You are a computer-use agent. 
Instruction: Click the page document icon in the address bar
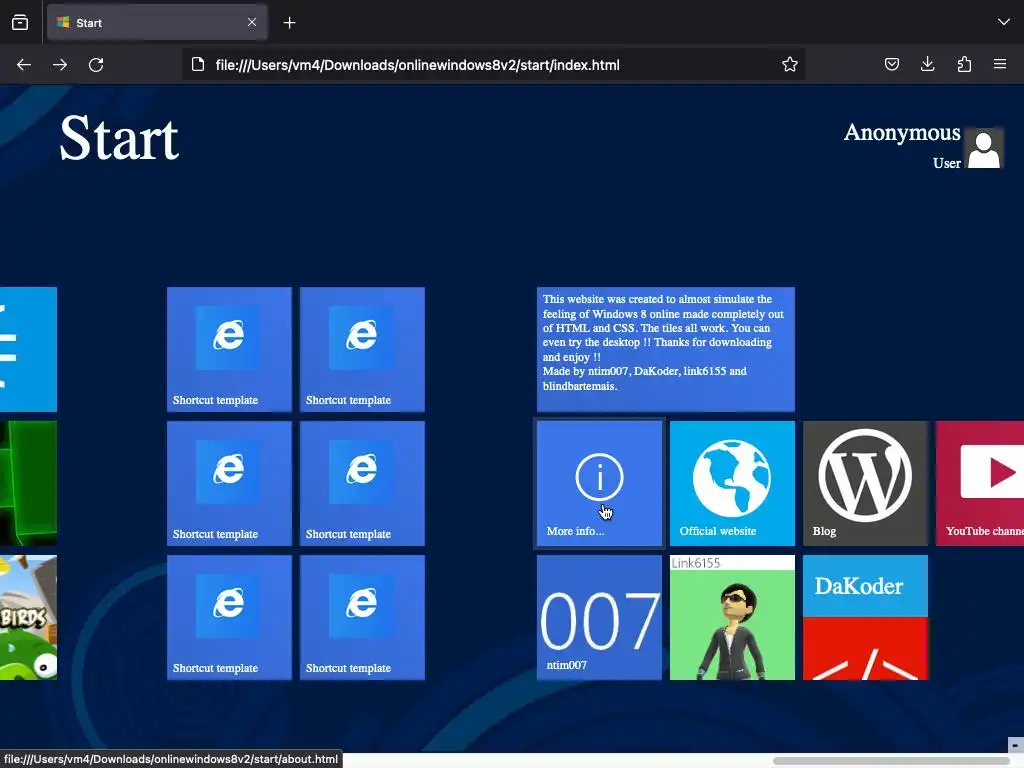tap(198, 64)
